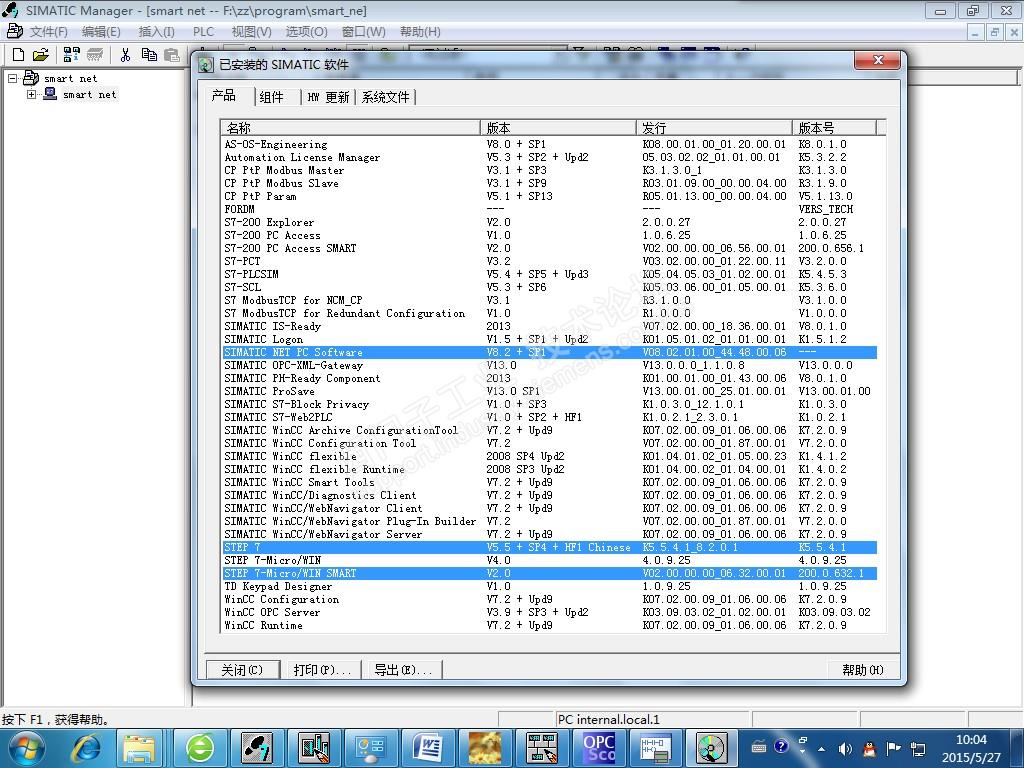Screen dimensions: 1024x768
Task: Open the Microsoft Word taskbar icon
Action: click(428, 748)
